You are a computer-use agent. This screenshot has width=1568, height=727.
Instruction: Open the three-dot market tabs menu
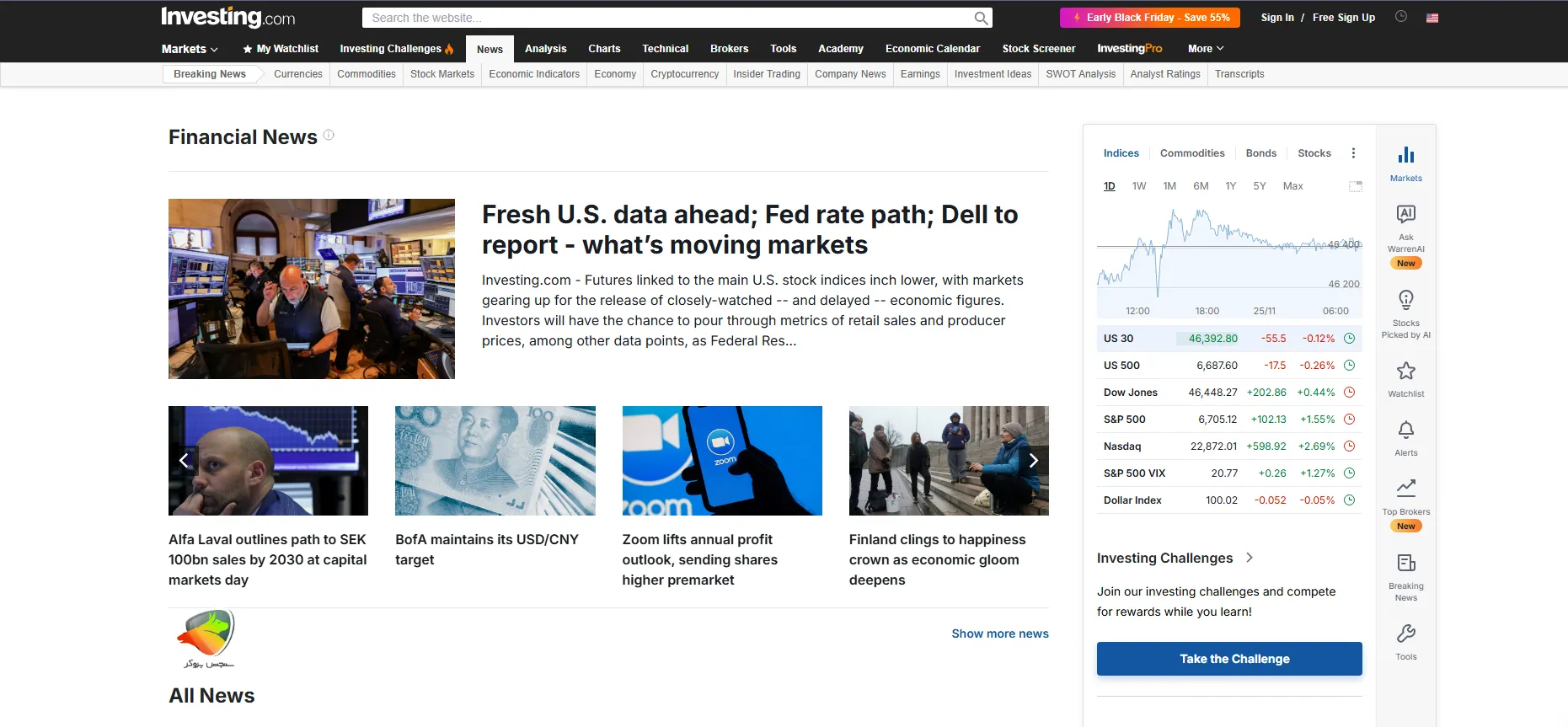[x=1353, y=153]
